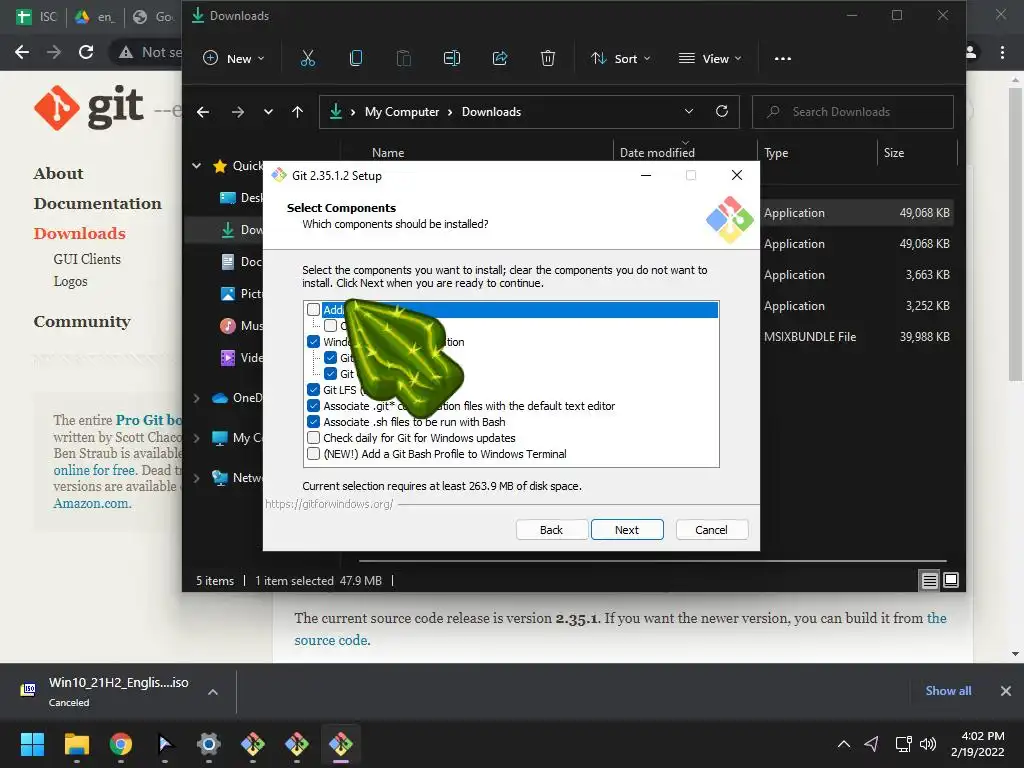Open File Explorer from the taskbar

click(x=76, y=744)
